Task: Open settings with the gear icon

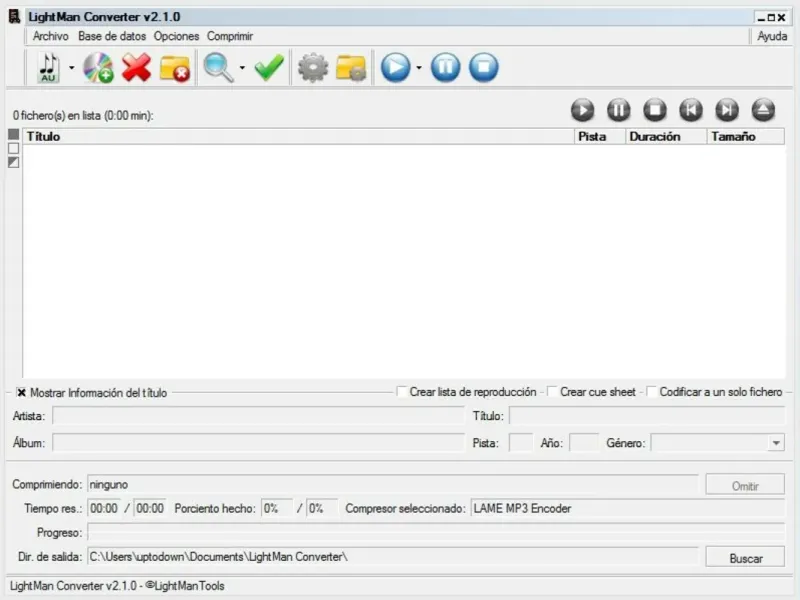Action: [313, 67]
